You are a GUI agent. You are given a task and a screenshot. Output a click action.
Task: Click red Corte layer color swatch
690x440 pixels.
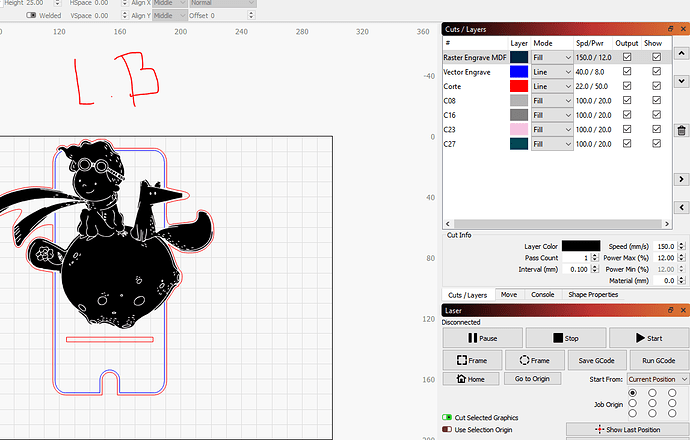coord(519,86)
